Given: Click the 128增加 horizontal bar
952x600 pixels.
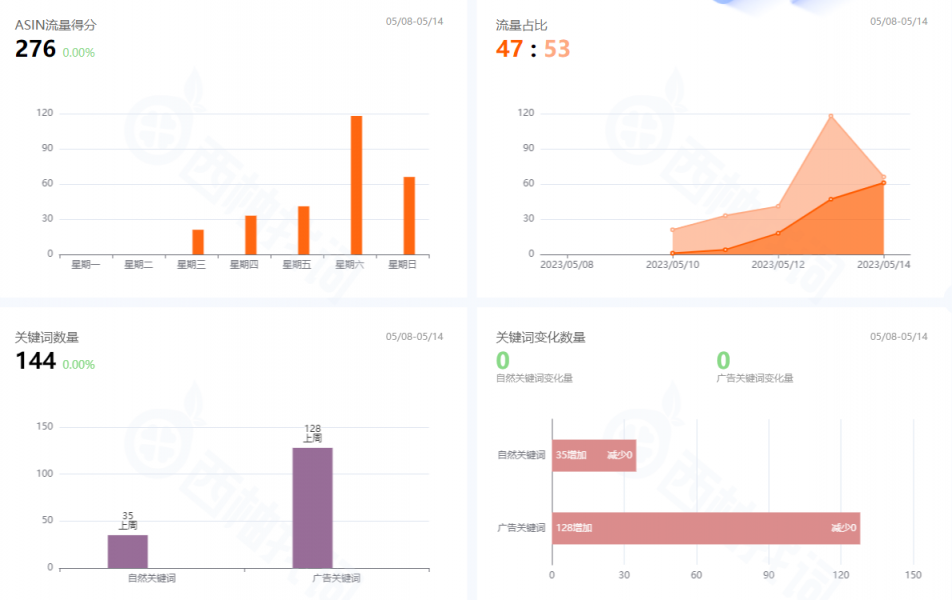Looking at the screenshot, I should pyautogui.click(x=706, y=528).
